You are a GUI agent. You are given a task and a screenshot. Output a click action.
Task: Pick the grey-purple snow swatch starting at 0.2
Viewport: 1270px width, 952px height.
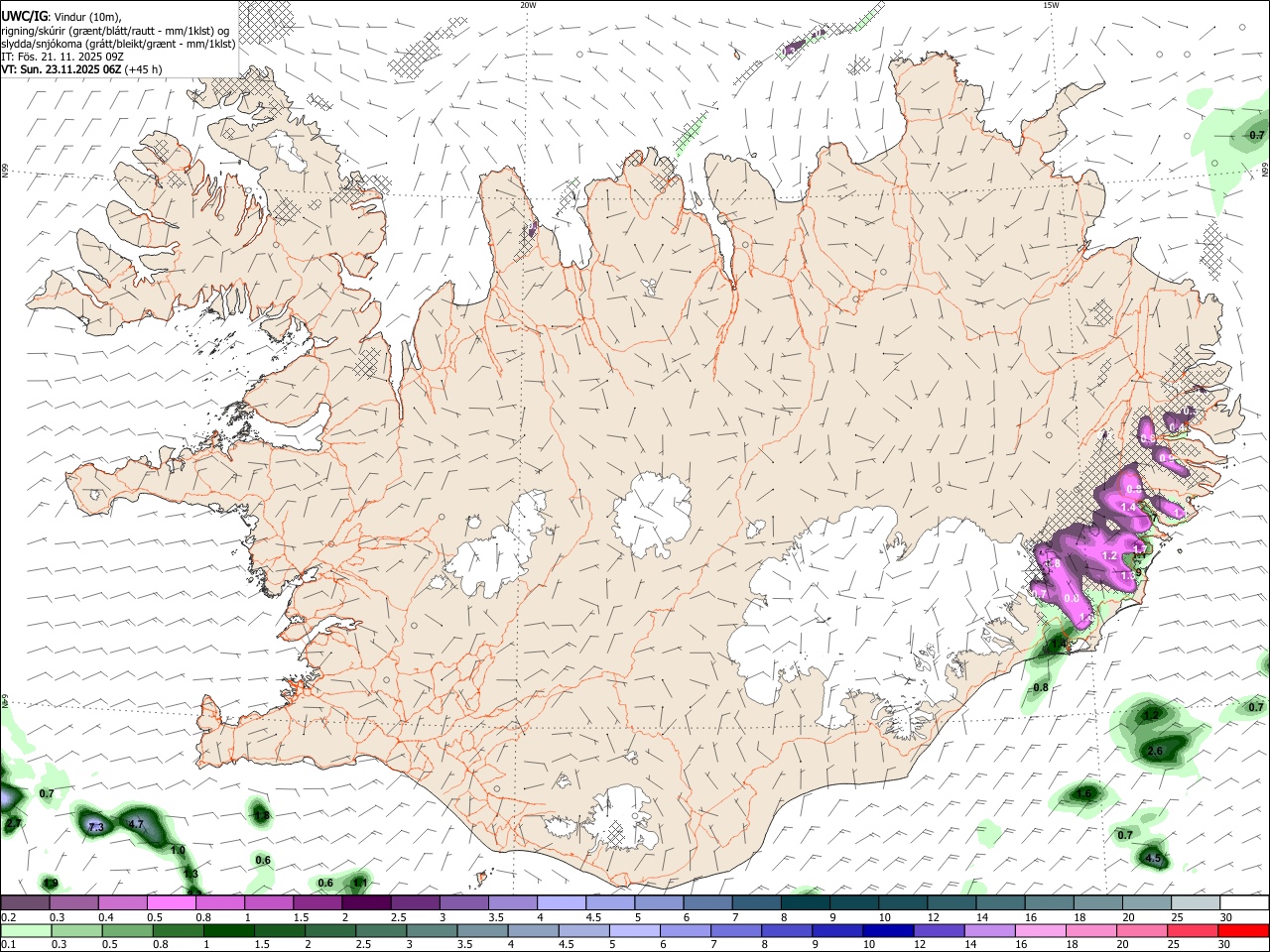coord(25,903)
